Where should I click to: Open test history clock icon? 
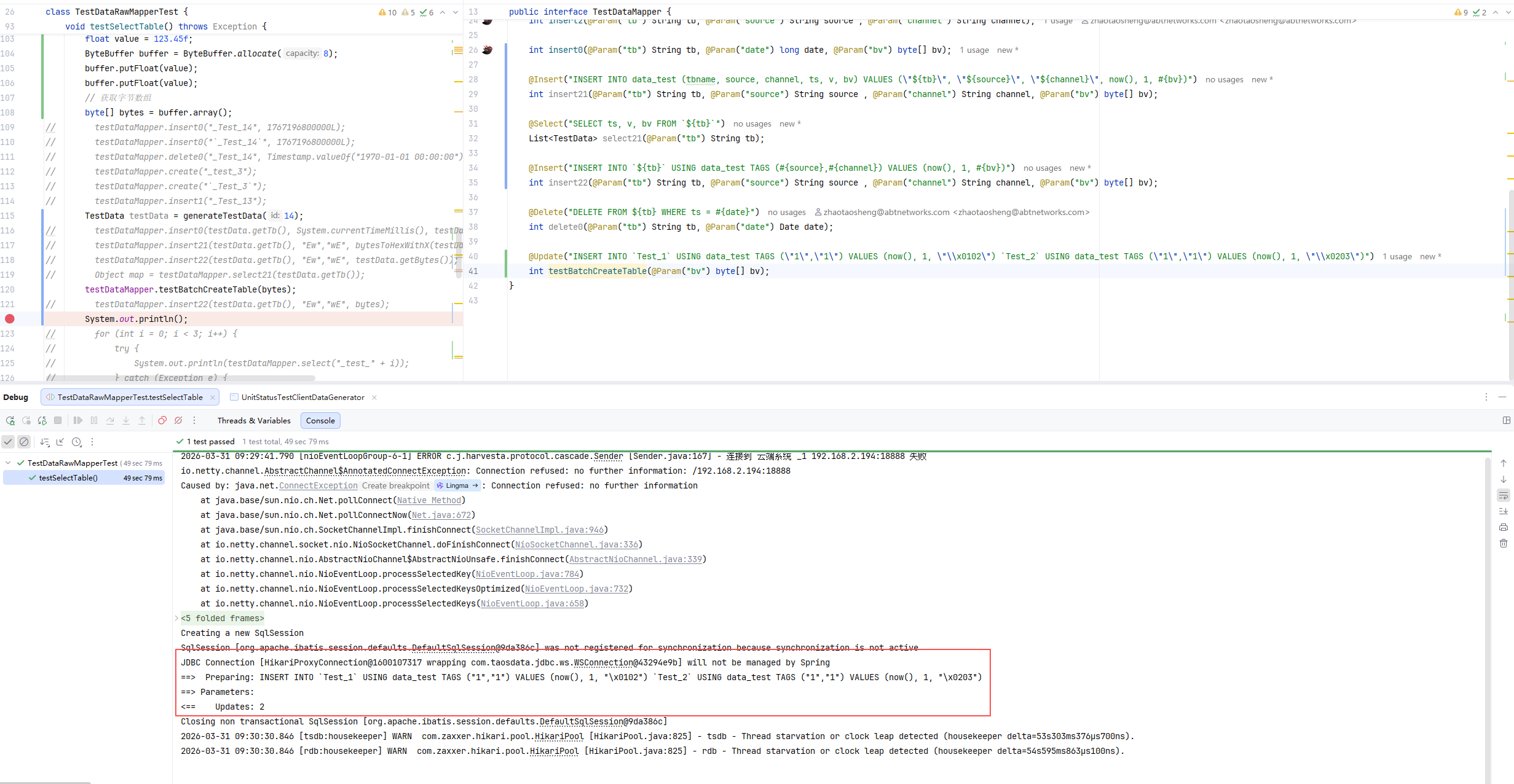76,442
